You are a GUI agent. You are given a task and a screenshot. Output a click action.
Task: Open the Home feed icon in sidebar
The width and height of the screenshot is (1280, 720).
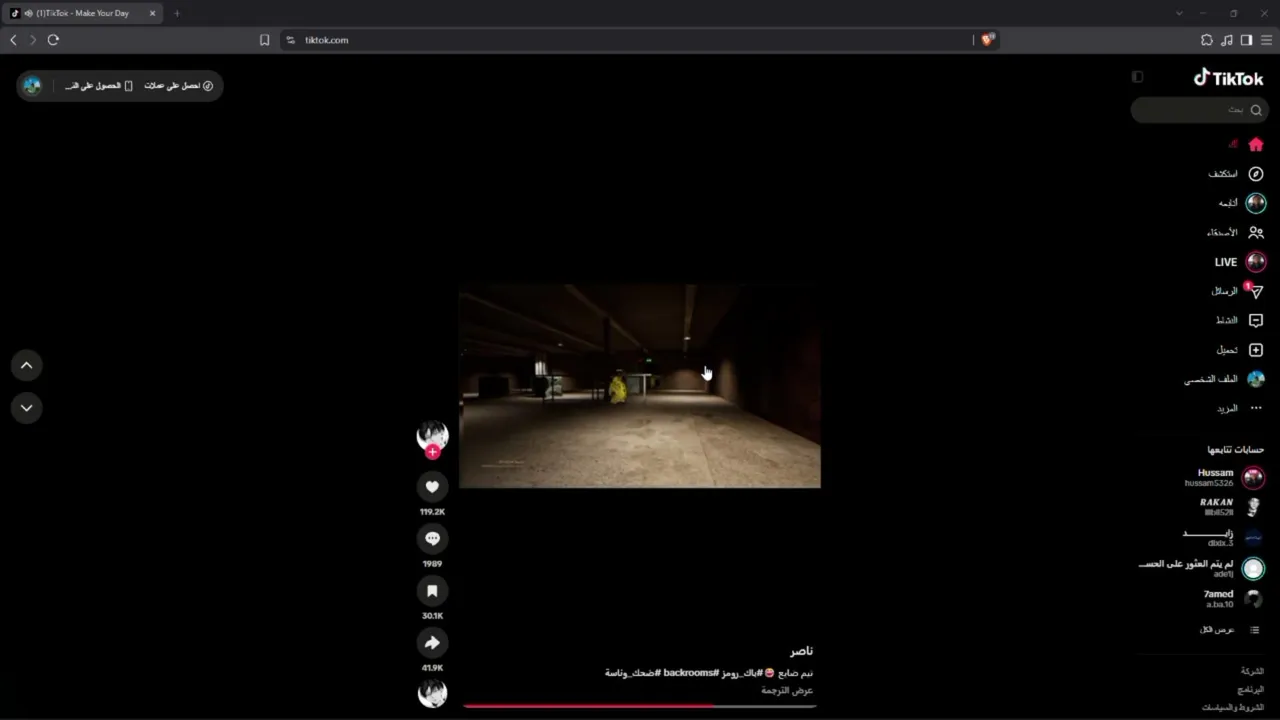point(1256,144)
